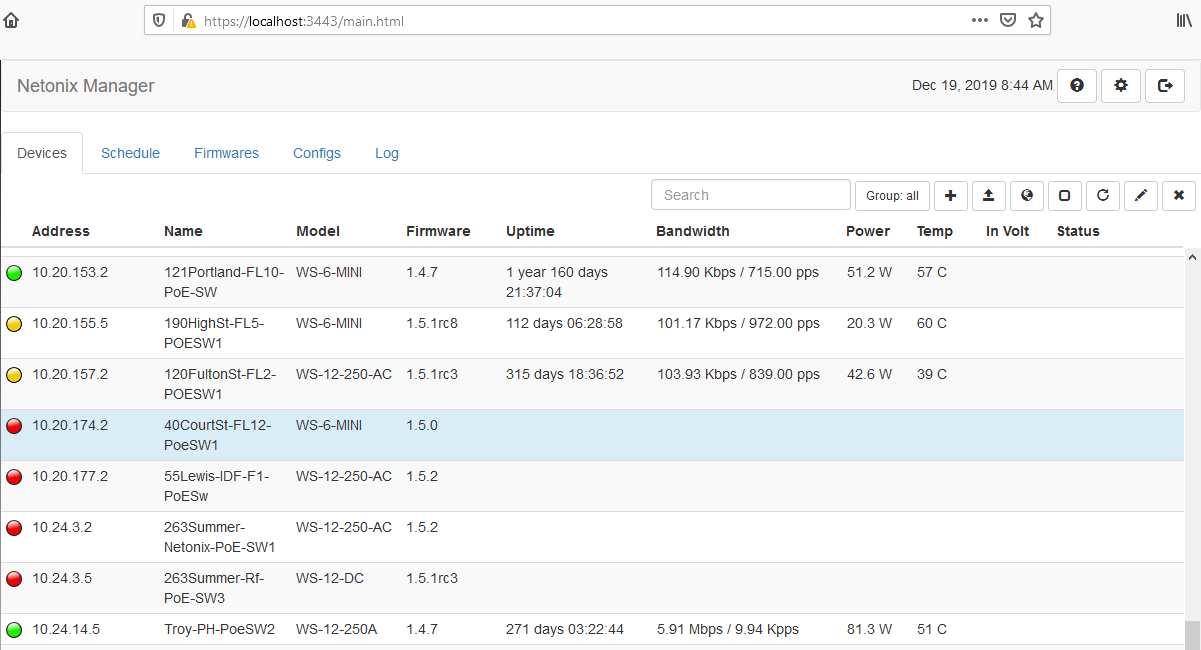Image resolution: width=1201 pixels, height=650 pixels.
Task: Open the Group: all dropdown
Action: point(892,196)
